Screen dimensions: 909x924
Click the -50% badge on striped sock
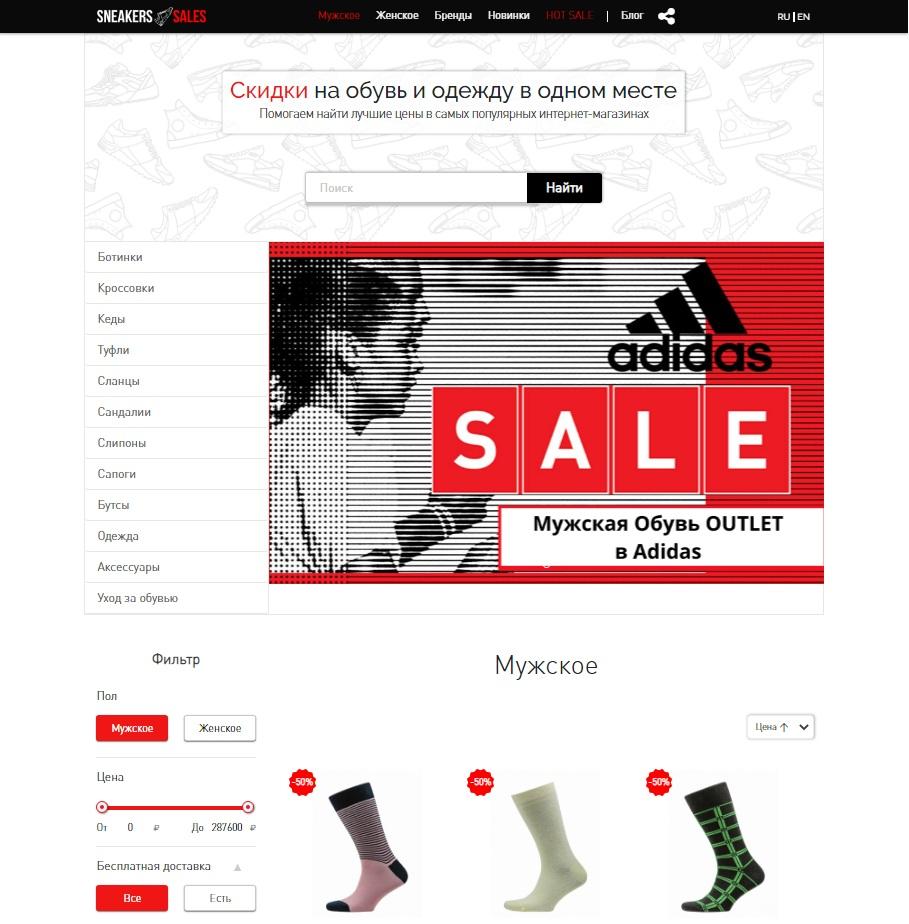[x=302, y=782]
